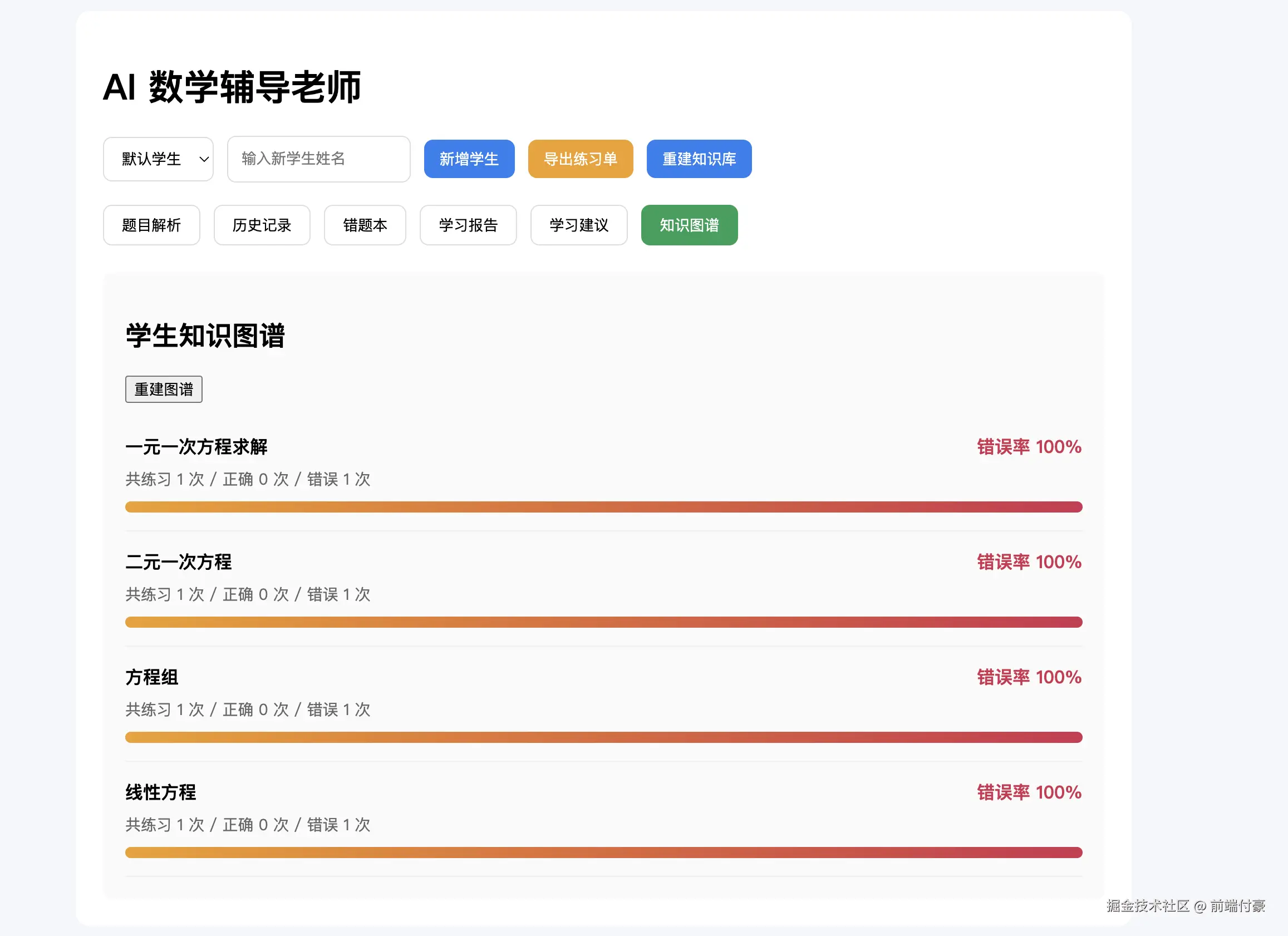Image resolution: width=1288 pixels, height=936 pixels.
Task: Click the 一元一次方程求解 topic title
Action: [196, 447]
